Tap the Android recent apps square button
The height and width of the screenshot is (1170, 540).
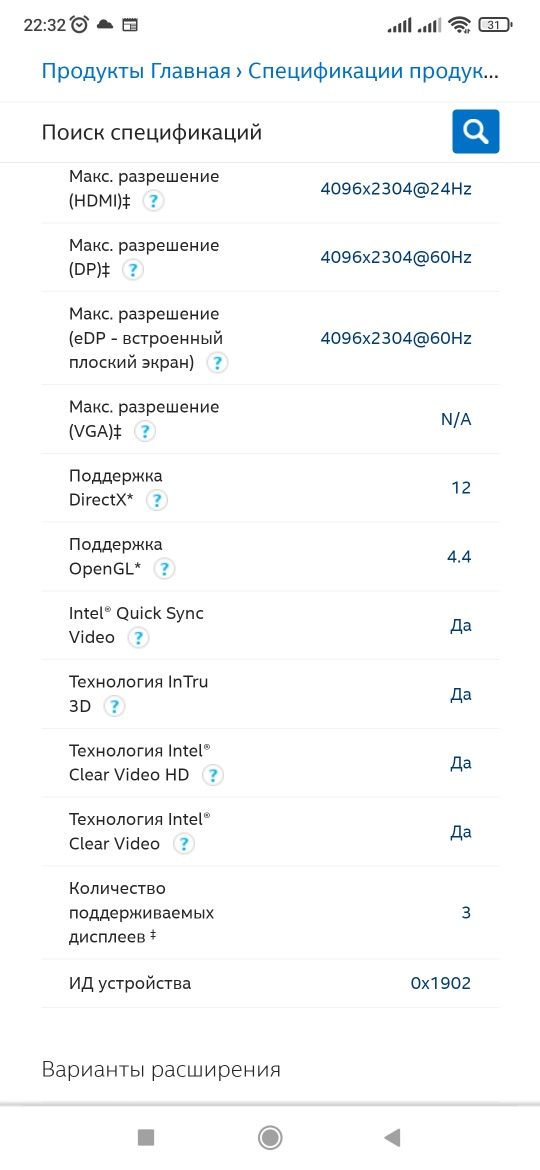[x=146, y=1137]
